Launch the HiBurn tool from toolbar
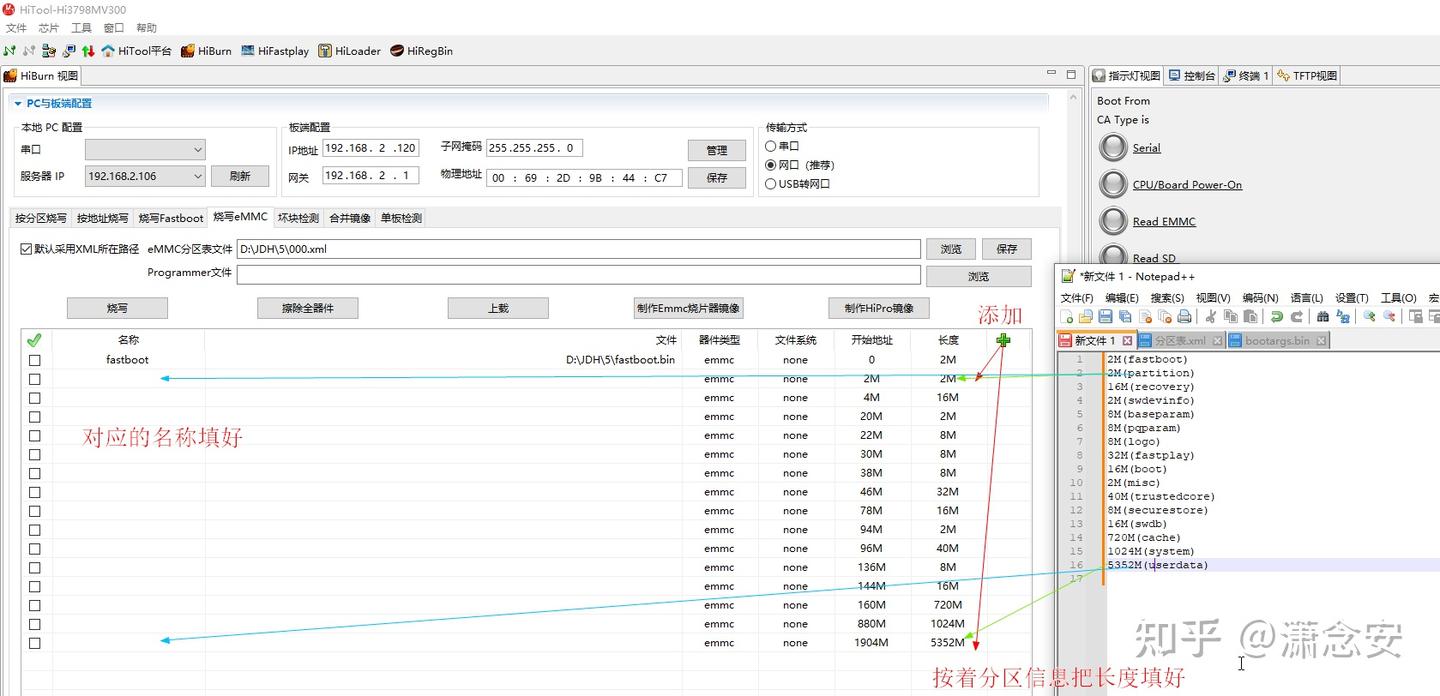Viewport: 1440px width, 696px height. click(206, 51)
